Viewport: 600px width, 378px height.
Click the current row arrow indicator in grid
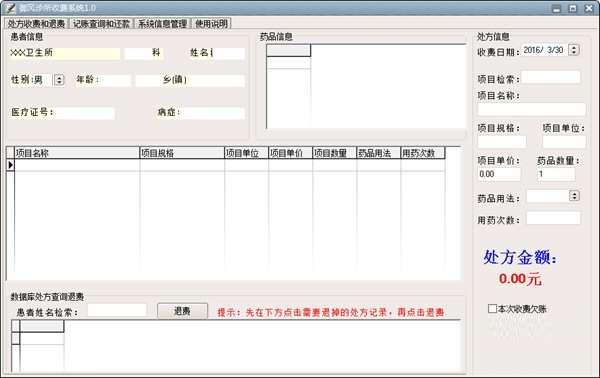(x=10, y=165)
